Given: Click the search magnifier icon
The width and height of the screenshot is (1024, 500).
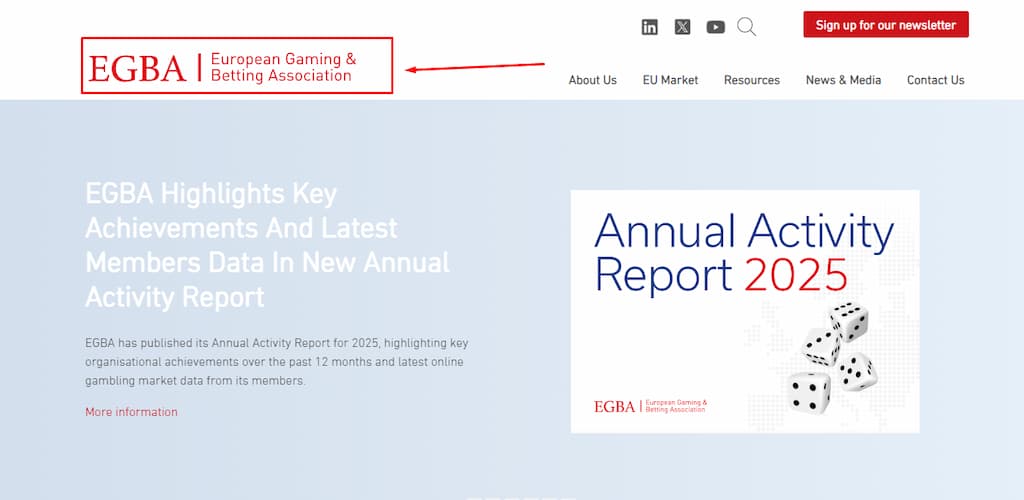Looking at the screenshot, I should (x=746, y=27).
